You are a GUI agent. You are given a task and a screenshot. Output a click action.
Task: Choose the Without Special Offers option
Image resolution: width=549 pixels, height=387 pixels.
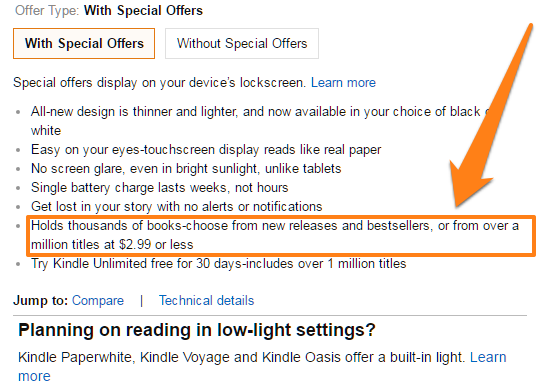[x=242, y=43]
